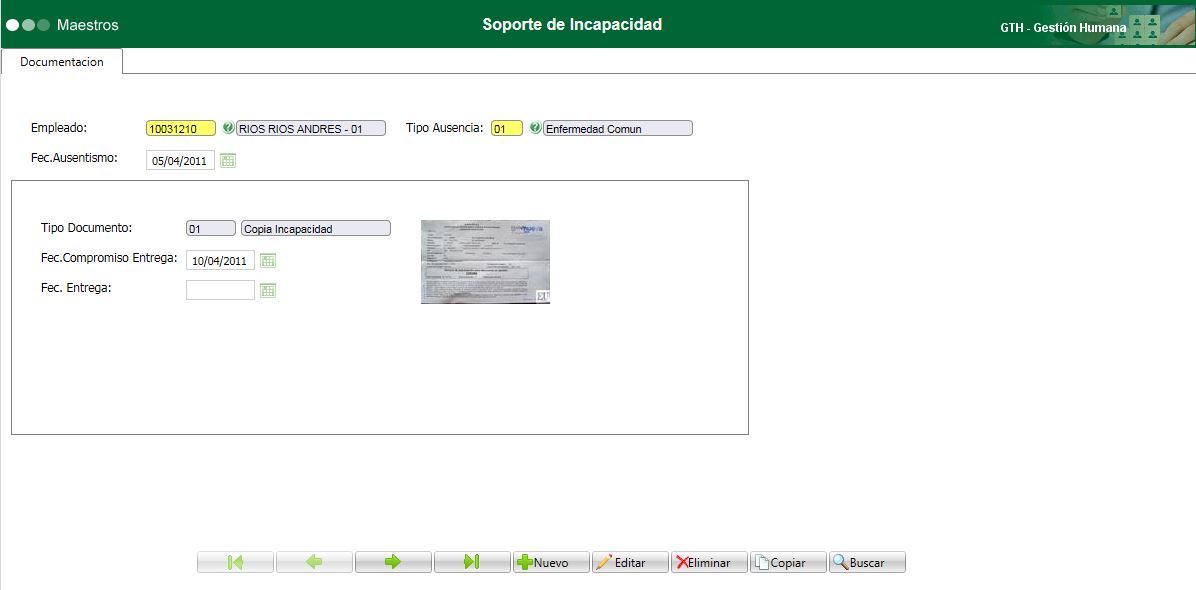Click the Soporte de Incapacidad title
The image size is (1196, 590).
(x=572, y=24)
